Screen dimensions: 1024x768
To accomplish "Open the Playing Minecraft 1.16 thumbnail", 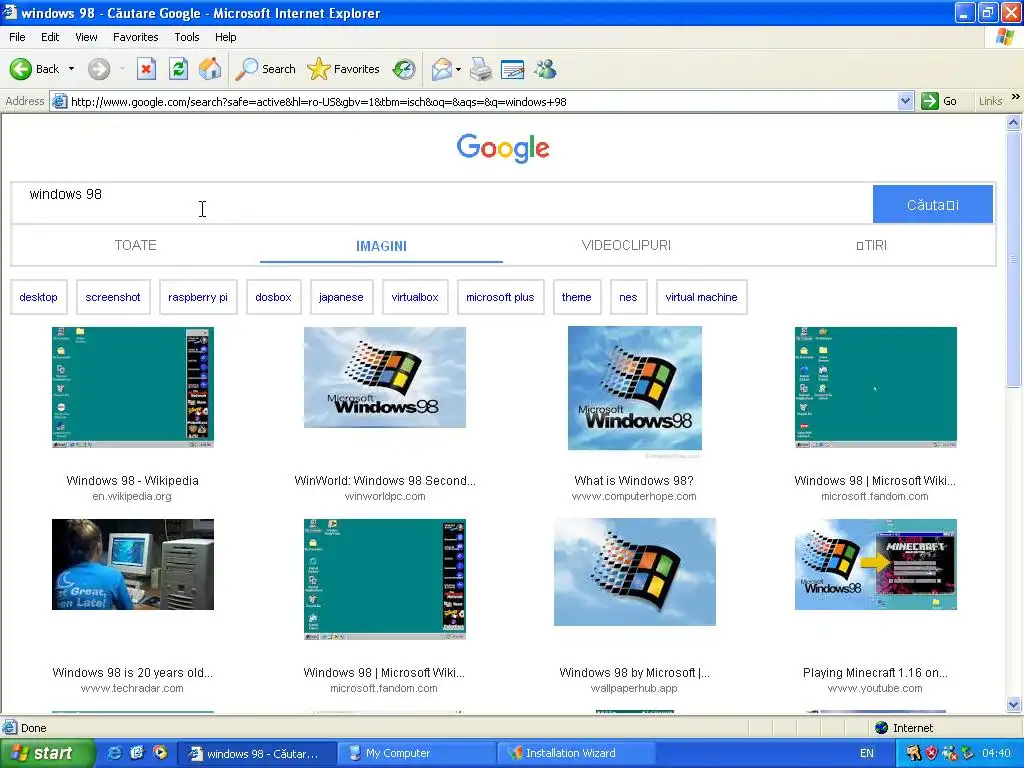I will [x=876, y=564].
